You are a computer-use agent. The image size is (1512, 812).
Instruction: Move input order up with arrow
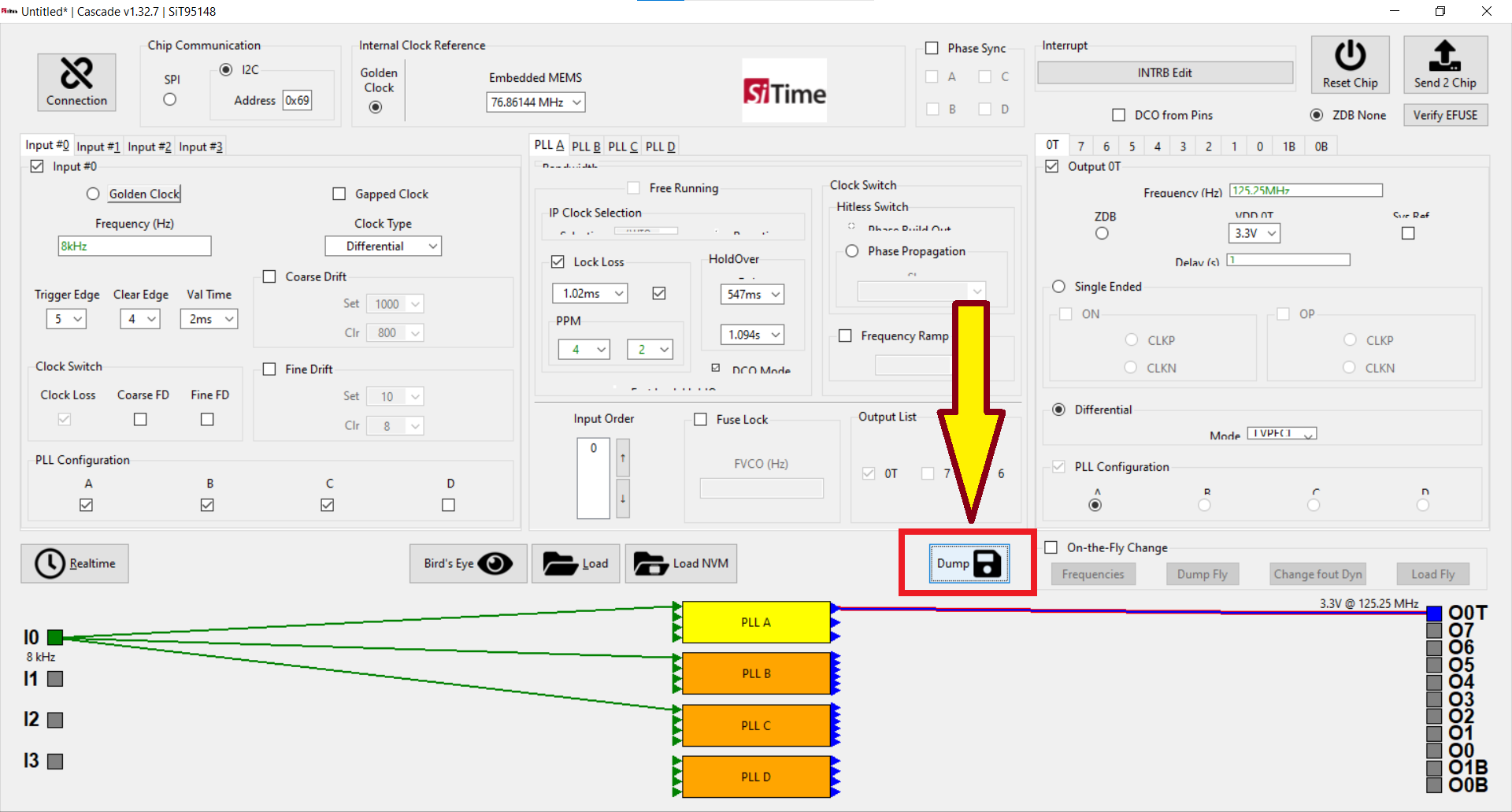(623, 458)
